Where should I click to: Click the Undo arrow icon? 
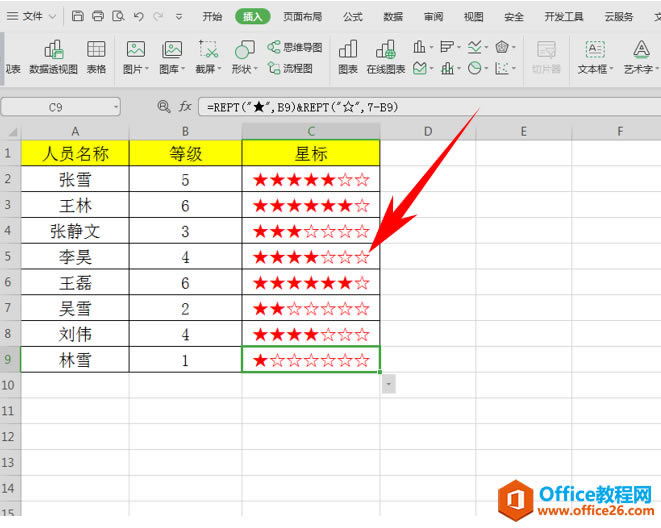[138, 16]
